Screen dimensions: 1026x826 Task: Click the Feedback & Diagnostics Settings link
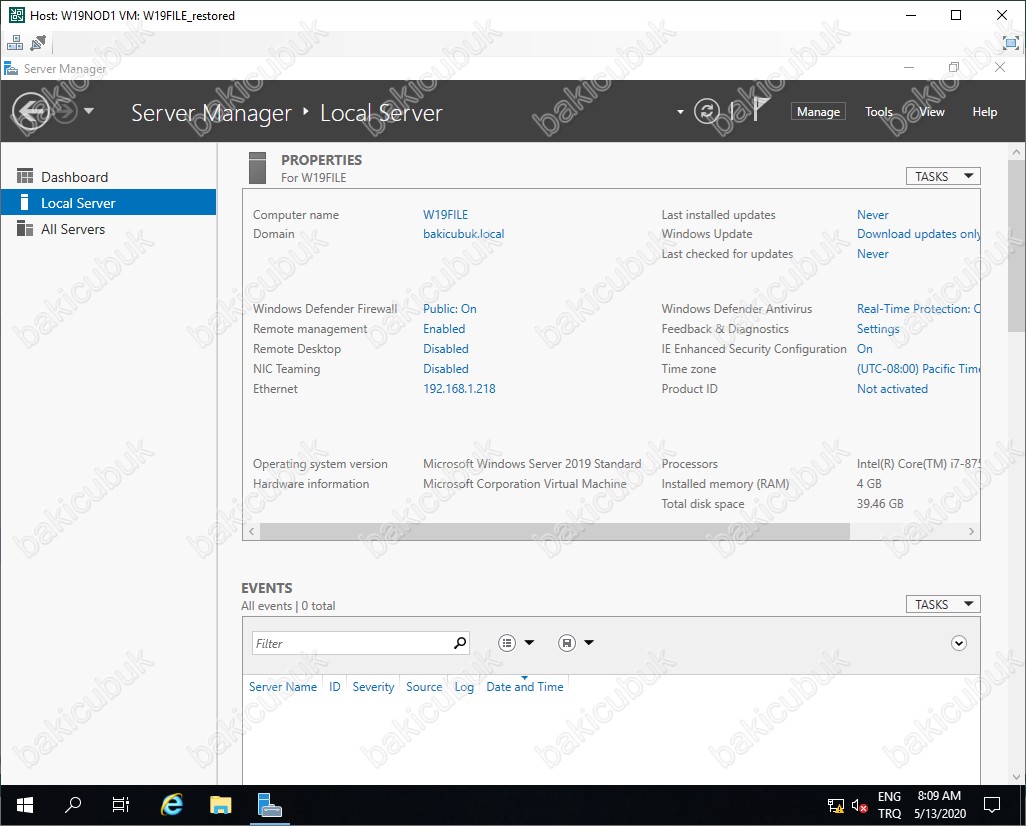point(878,329)
